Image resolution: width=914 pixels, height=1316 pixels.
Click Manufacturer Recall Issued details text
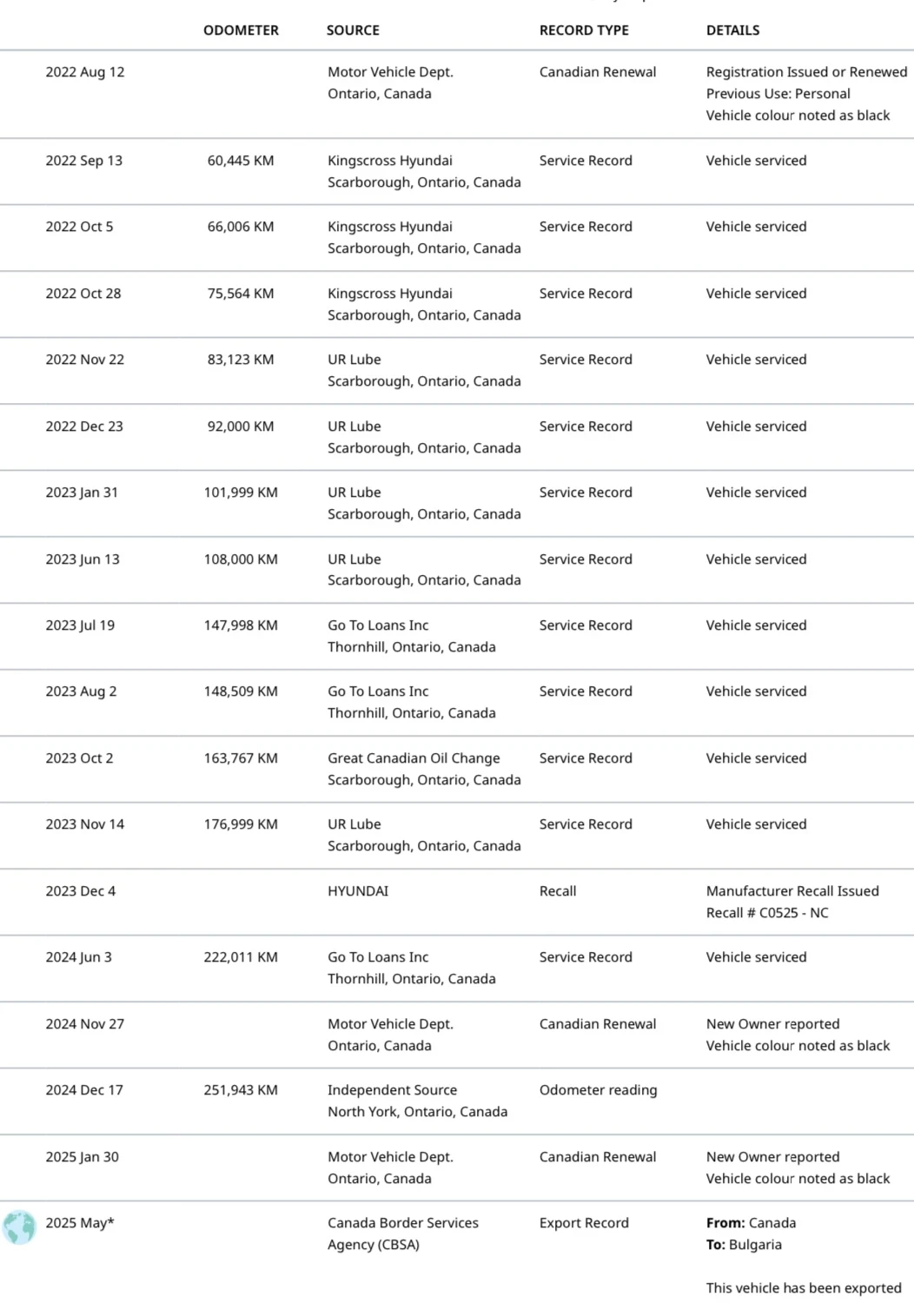pyautogui.click(x=792, y=891)
